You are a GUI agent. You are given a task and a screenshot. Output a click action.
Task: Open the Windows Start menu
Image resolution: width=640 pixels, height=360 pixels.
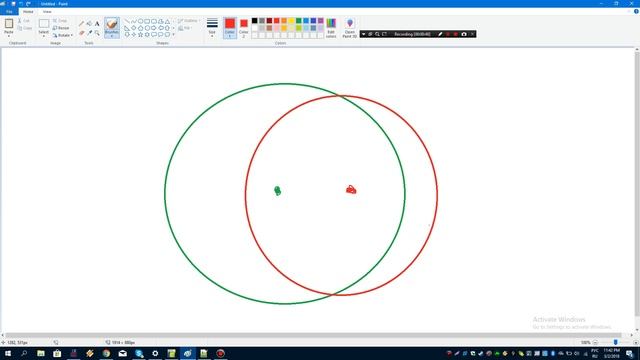click(8, 353)
